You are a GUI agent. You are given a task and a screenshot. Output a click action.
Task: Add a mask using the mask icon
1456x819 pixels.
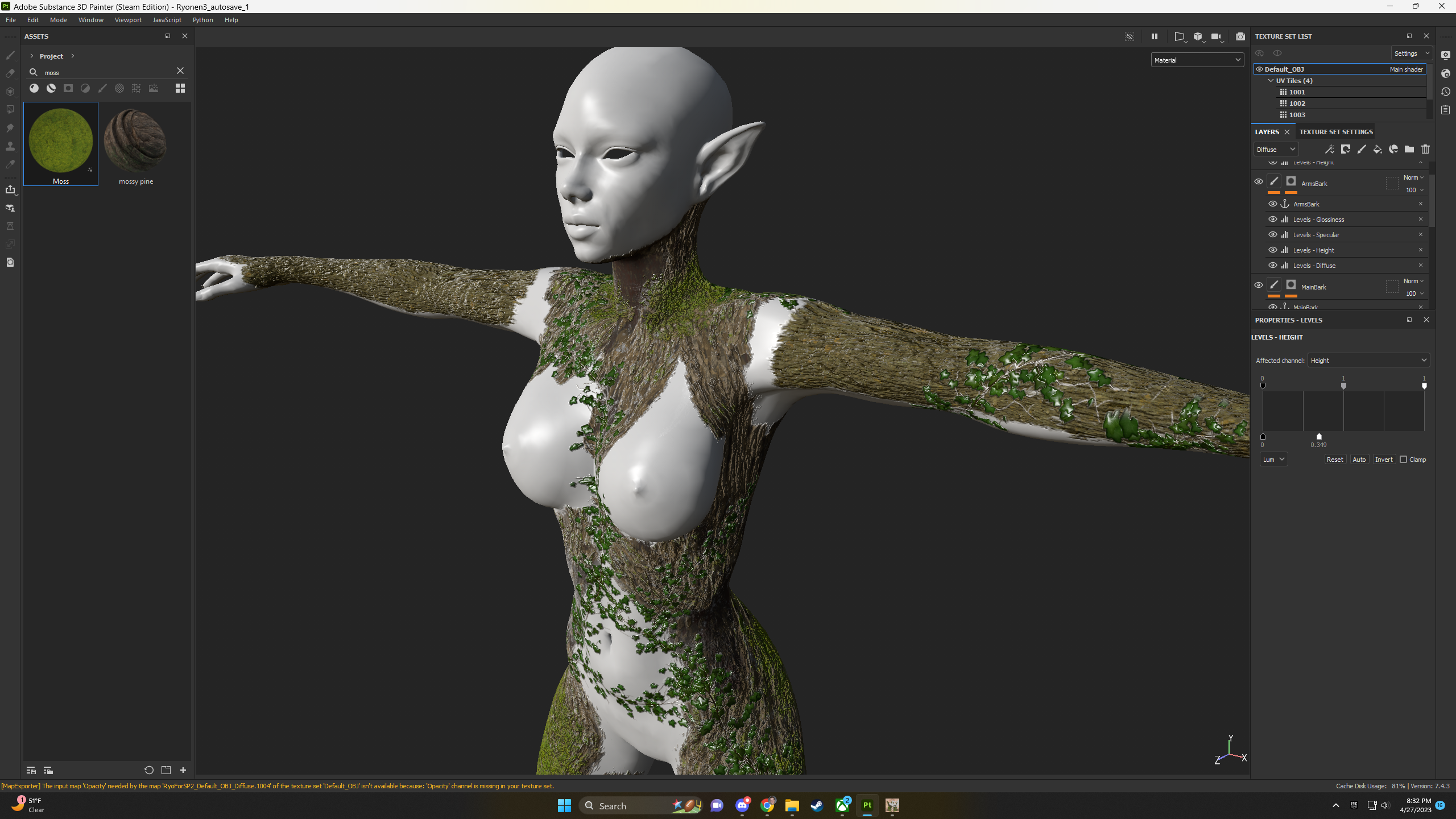point(1346,149)
